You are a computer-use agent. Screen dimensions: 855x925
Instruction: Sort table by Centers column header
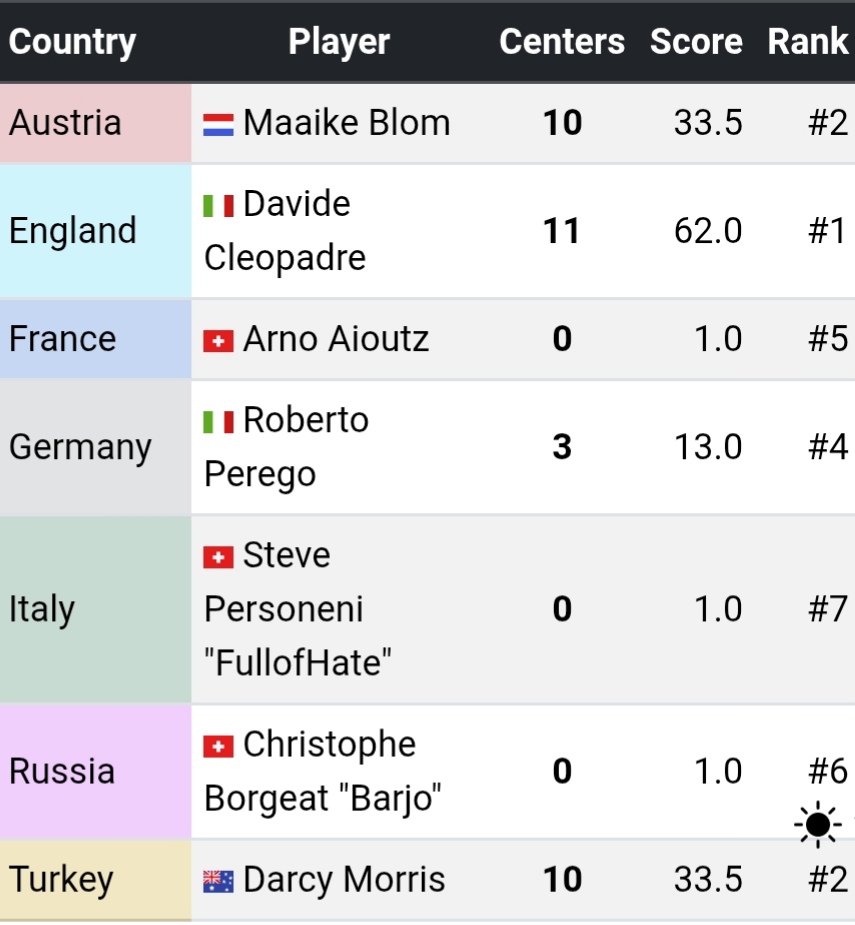562,42
